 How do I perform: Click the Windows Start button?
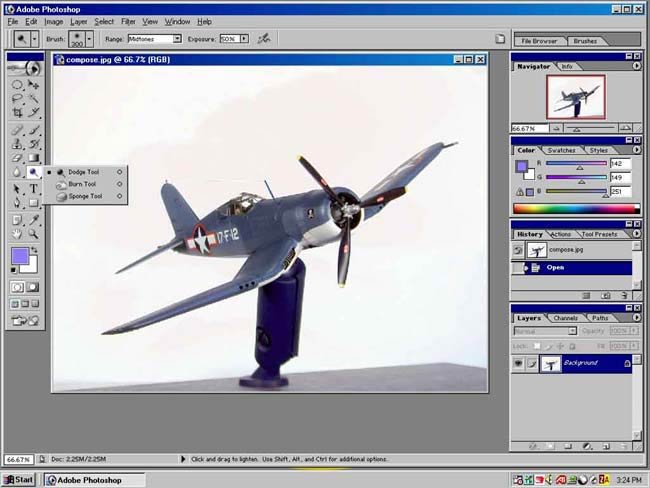(19, 480)
